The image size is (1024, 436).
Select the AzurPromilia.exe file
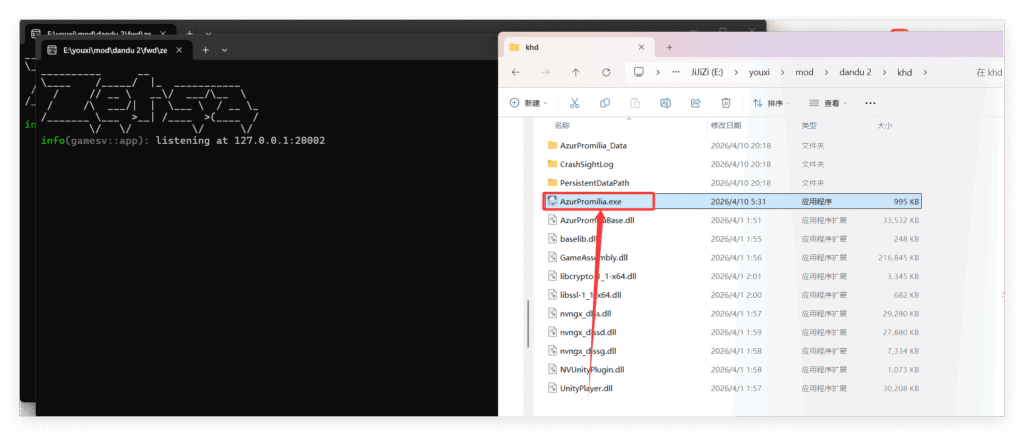coord(590,201)
